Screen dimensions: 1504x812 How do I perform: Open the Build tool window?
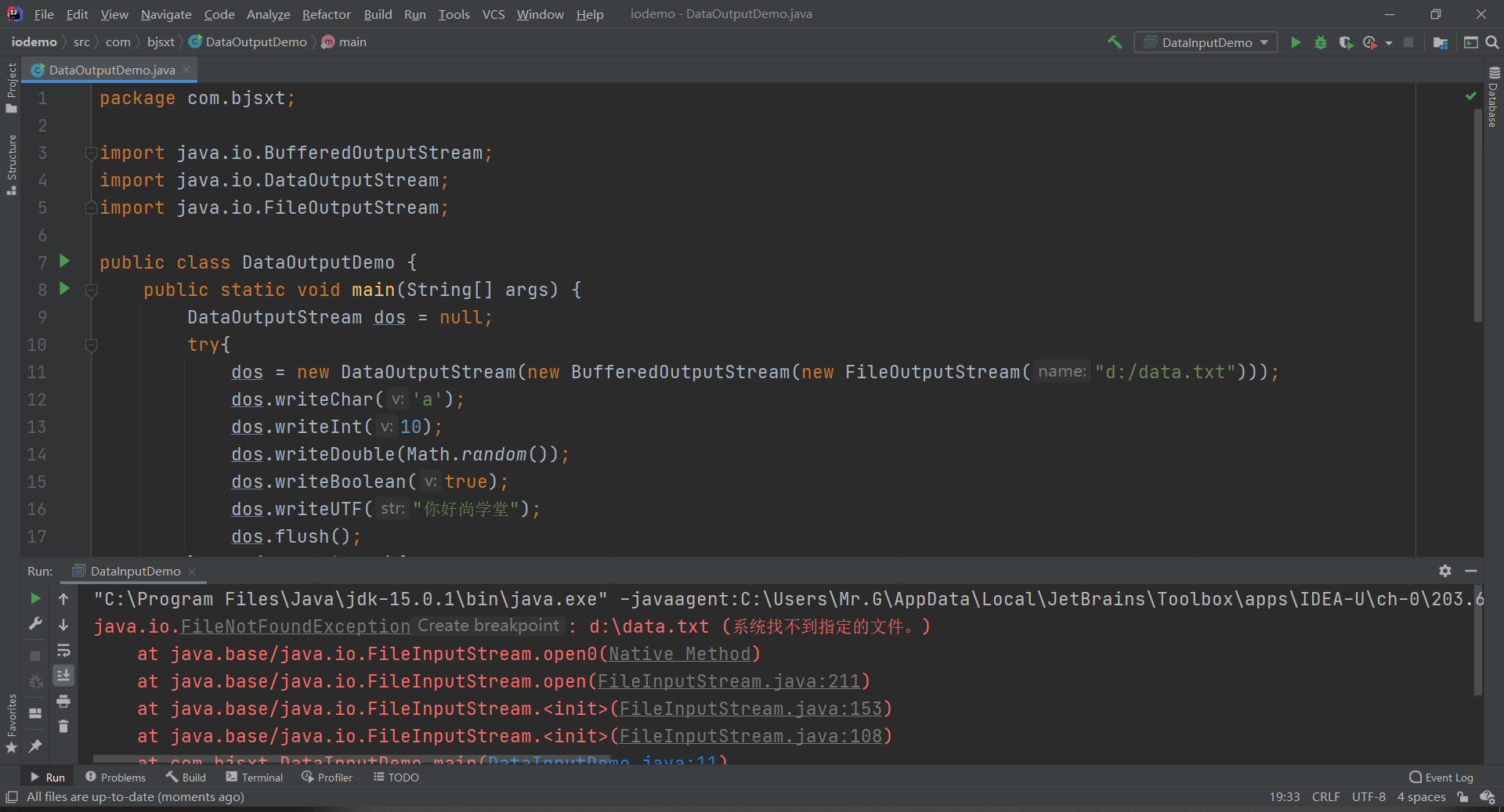coord(186,777)
